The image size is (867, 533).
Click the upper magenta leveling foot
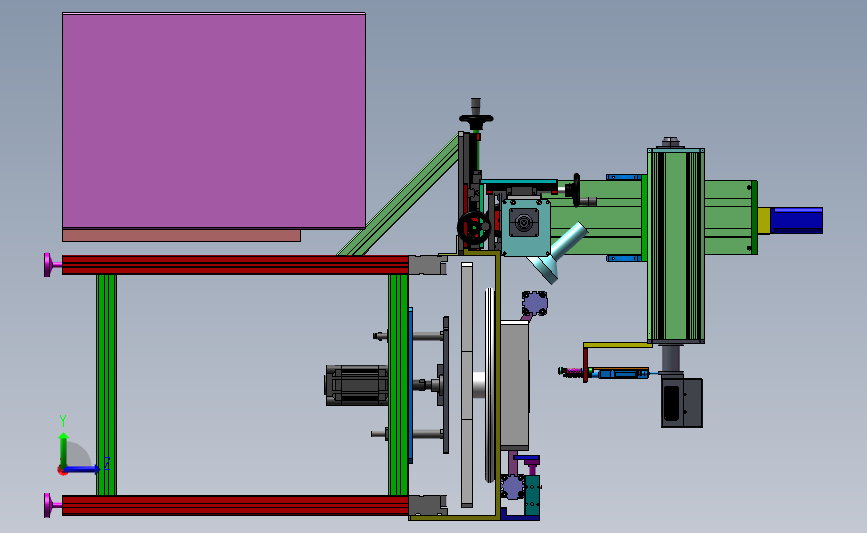point(52,265)
